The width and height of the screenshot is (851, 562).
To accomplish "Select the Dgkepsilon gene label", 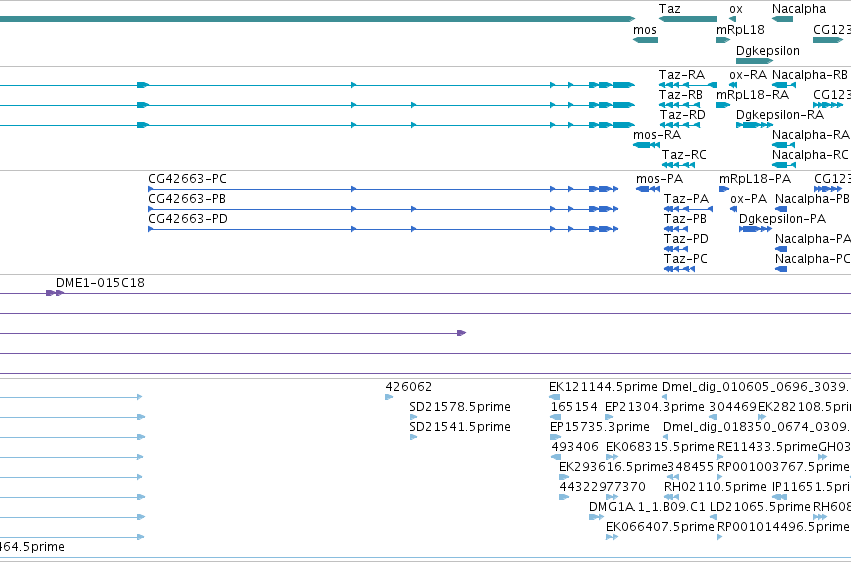I will (x=768, y=50).
